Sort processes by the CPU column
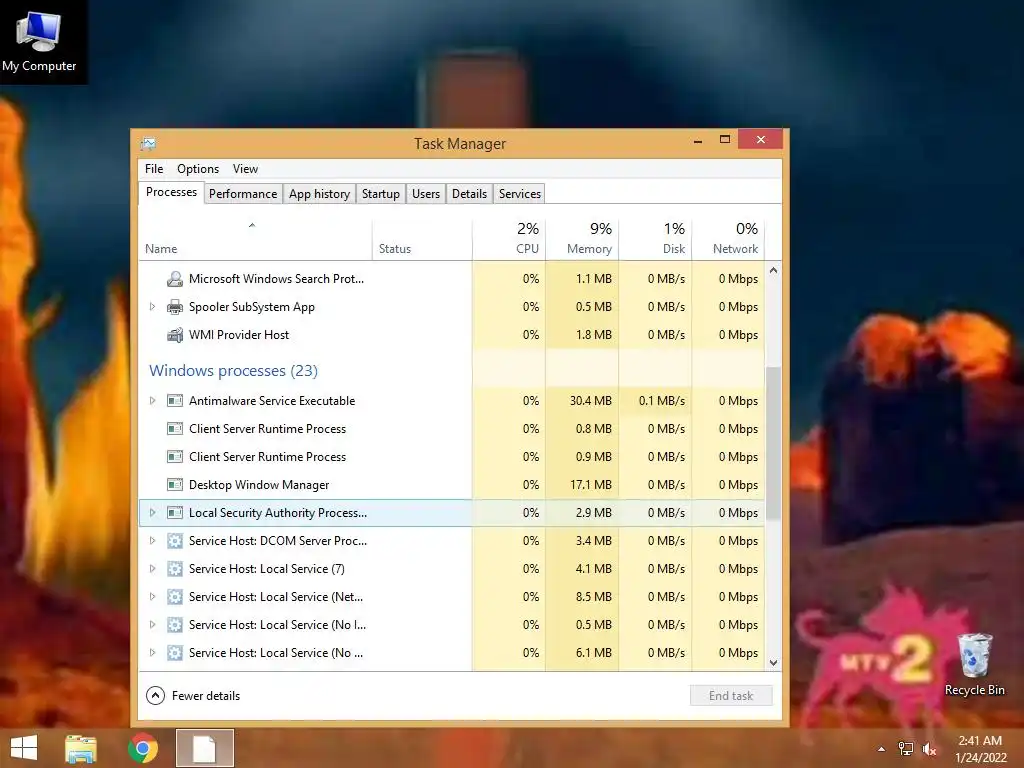This screenshot has height=768, width=1024. tap(509, 238)
